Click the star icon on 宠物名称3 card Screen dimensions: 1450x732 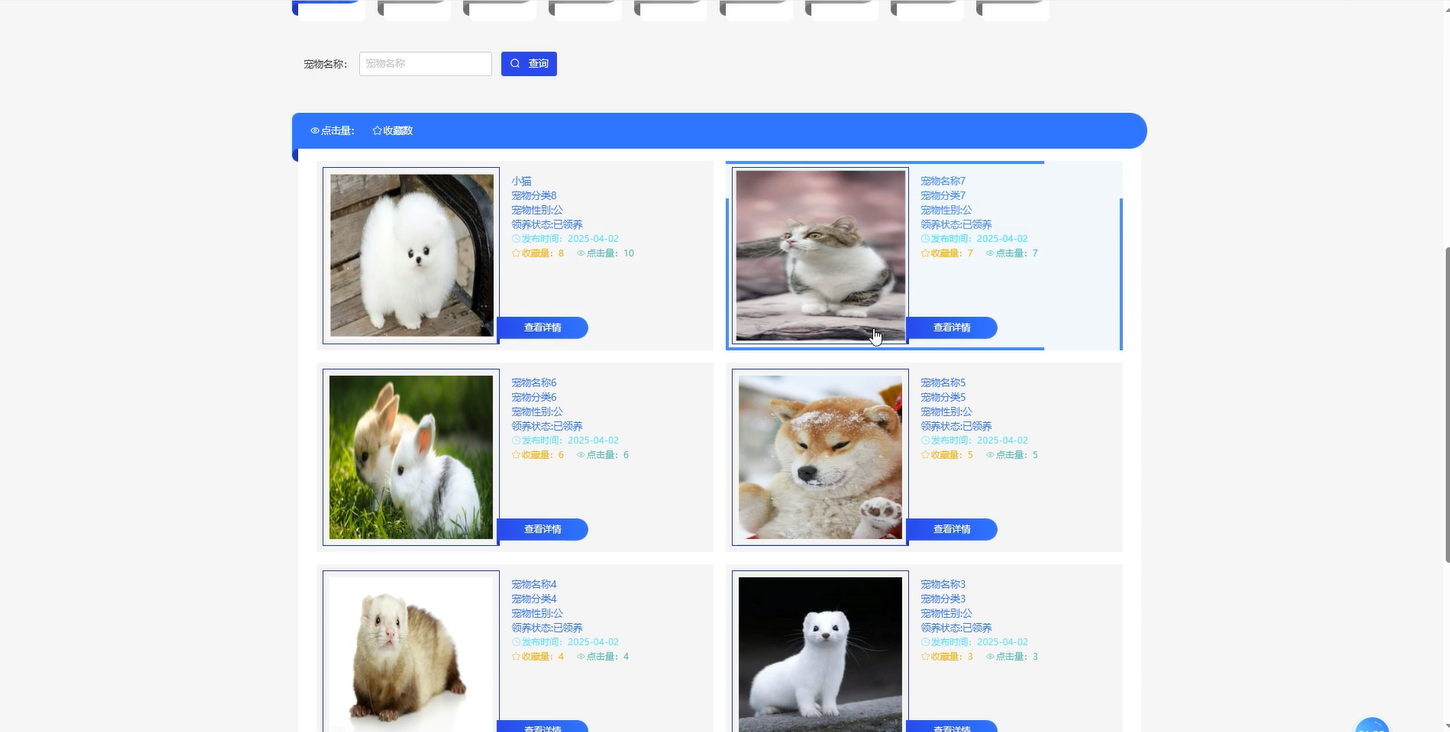[x=925, y=657]
